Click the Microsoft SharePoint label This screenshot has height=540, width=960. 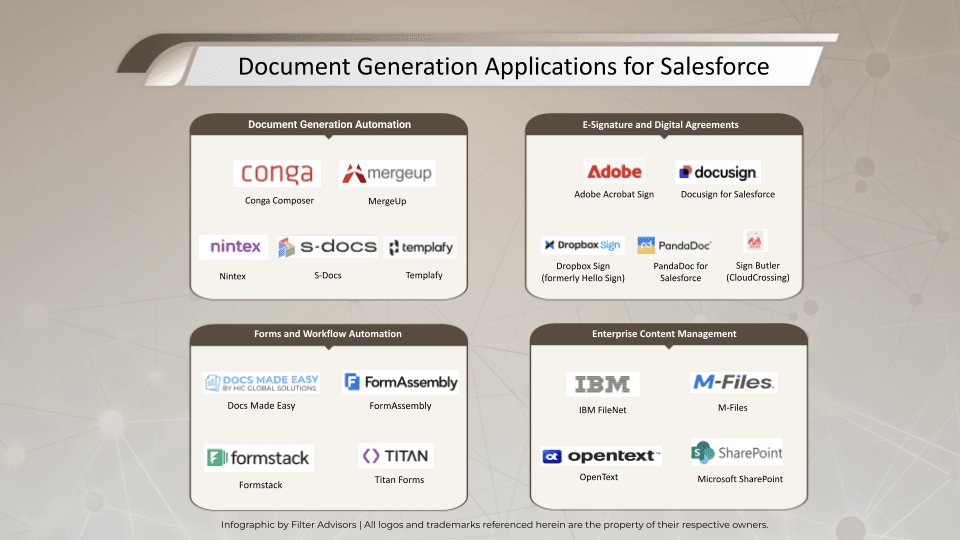point(740,479)
